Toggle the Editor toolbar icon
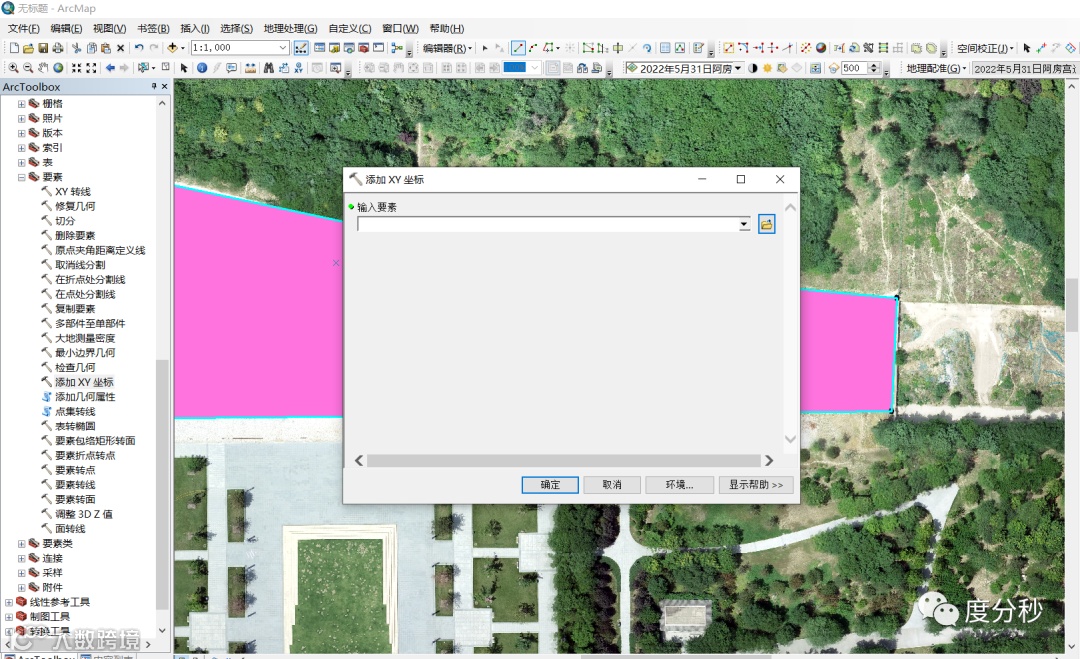This screenshot has height=659, width=1080. click(x=301, y=48)
